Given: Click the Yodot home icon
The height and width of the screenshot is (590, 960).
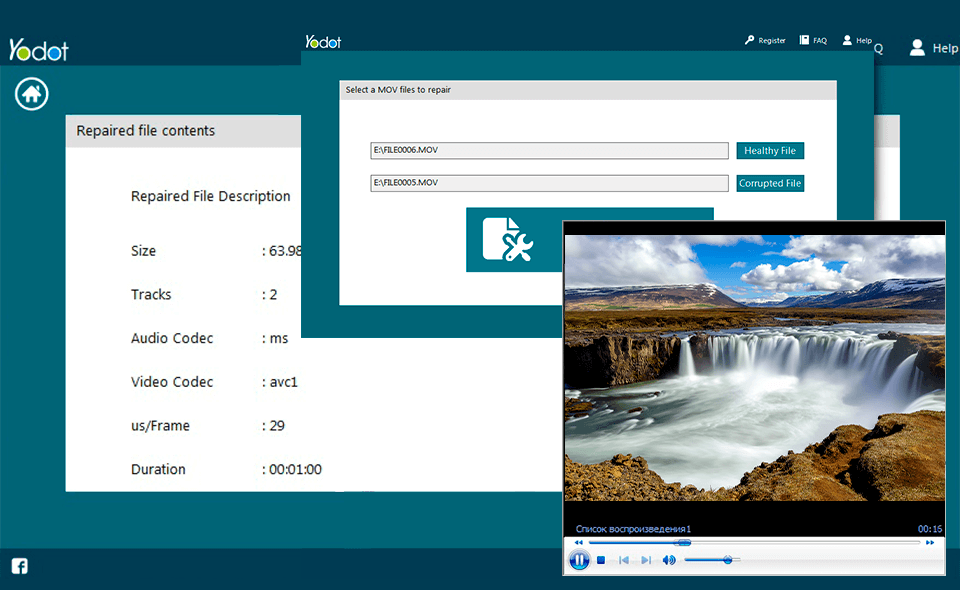Looking at the screenshot, I should (x=31, y=93).
